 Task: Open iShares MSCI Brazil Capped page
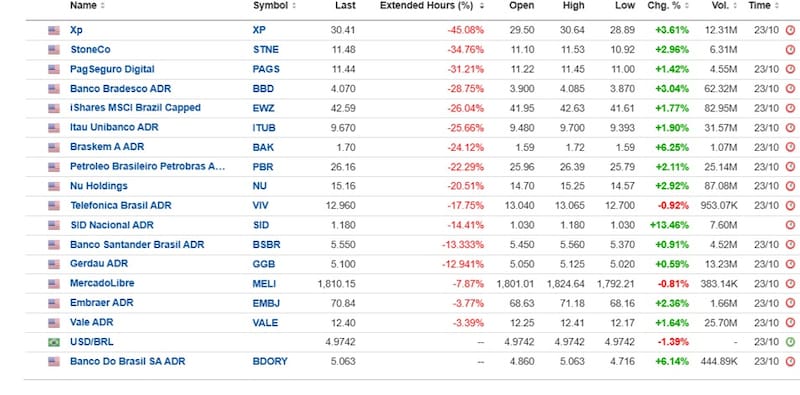(135, 108)
